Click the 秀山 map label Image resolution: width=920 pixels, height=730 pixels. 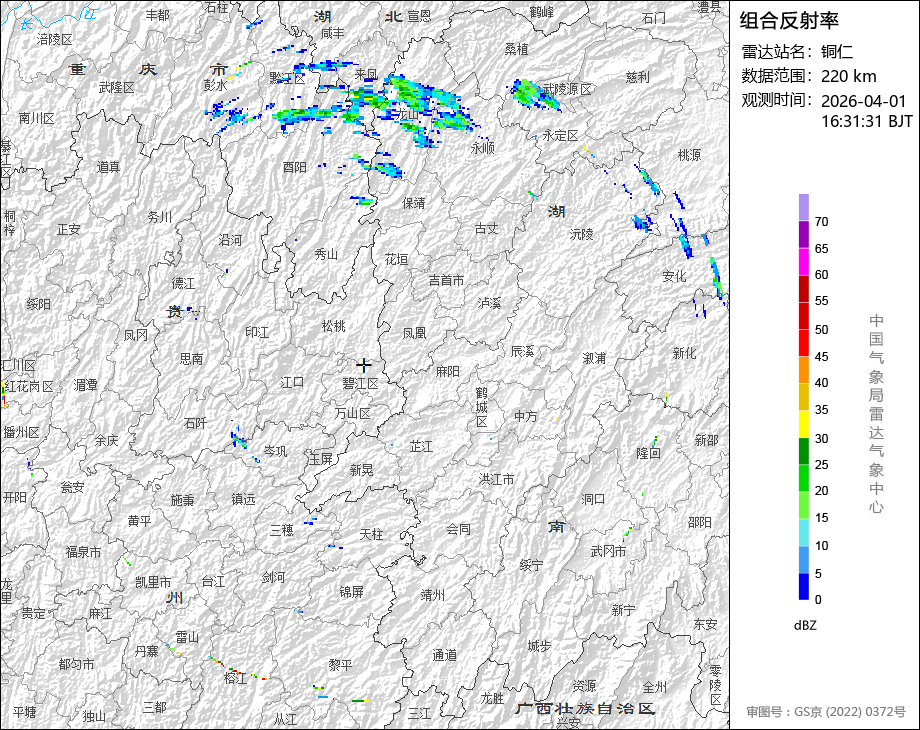[326, 255]
